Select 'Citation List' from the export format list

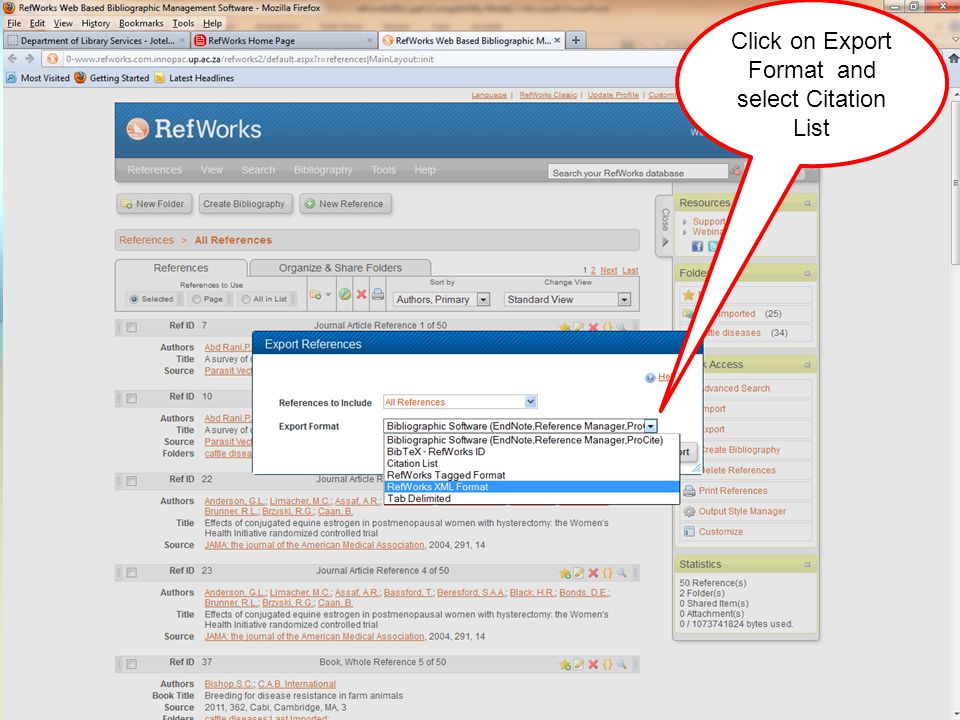point(531,463)
